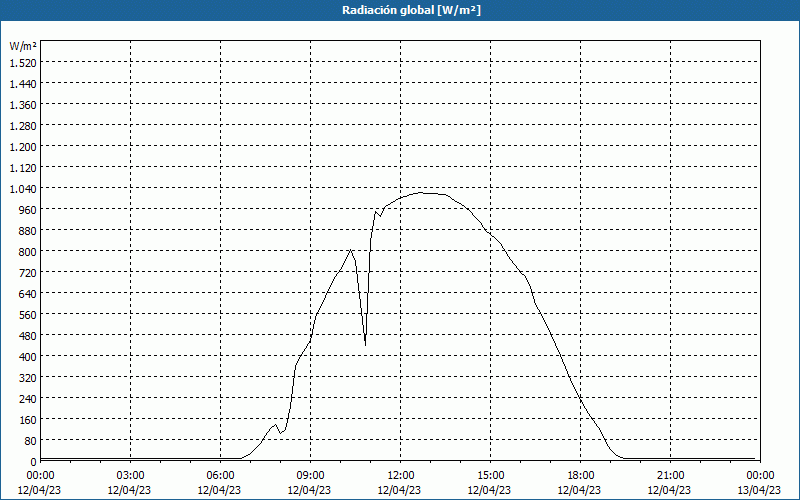Click the W/m² axis unit label
This screenshot has height=500, width=800.
tap(23, 46)
